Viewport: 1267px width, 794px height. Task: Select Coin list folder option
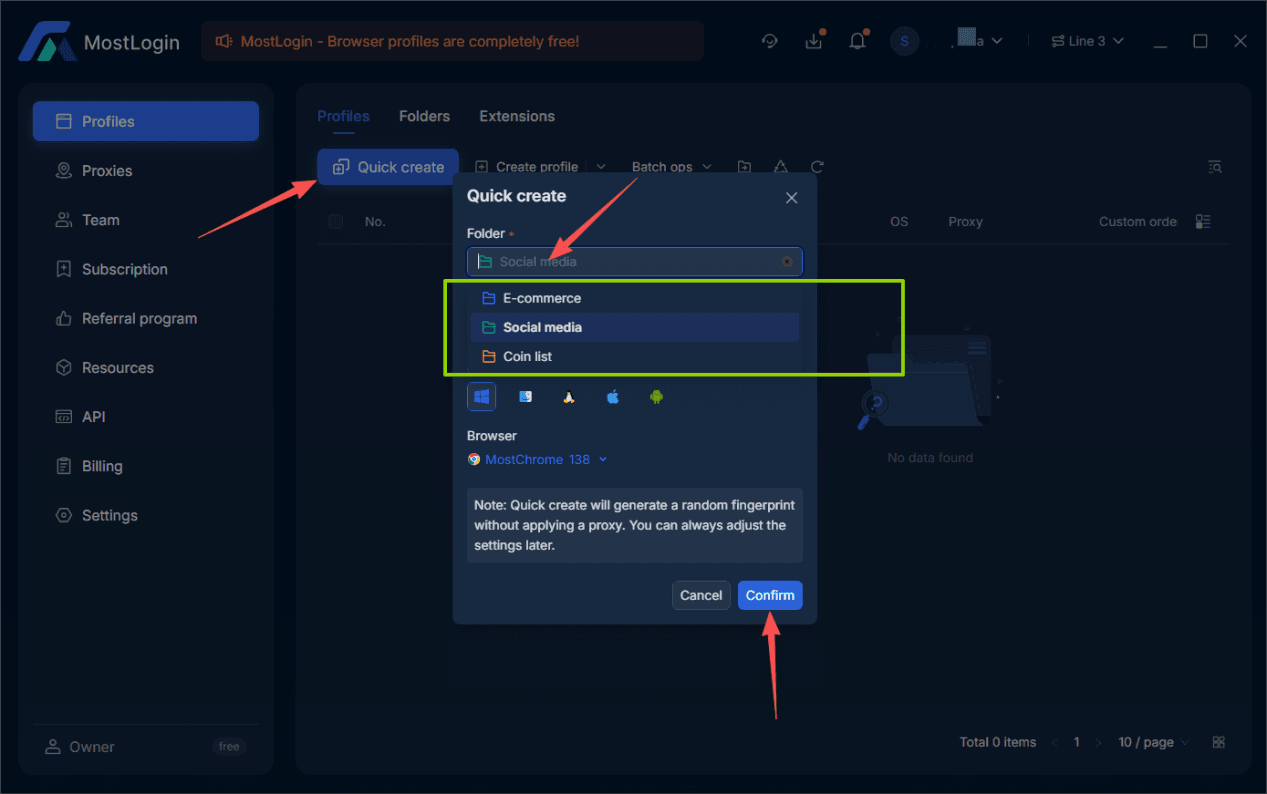[x=634, y=356]
